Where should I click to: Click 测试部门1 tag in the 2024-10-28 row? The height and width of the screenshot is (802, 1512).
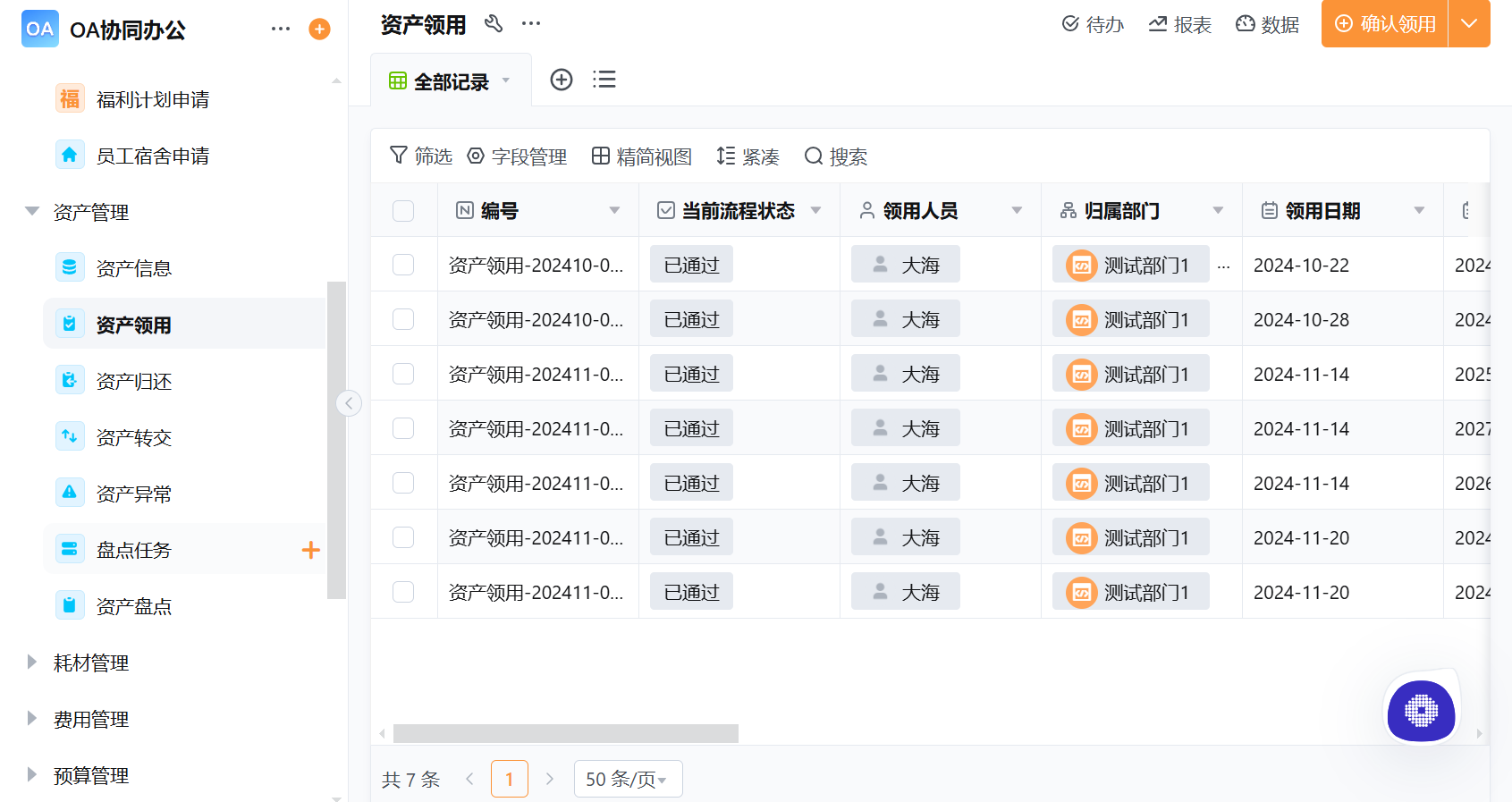coord(1130,319)
